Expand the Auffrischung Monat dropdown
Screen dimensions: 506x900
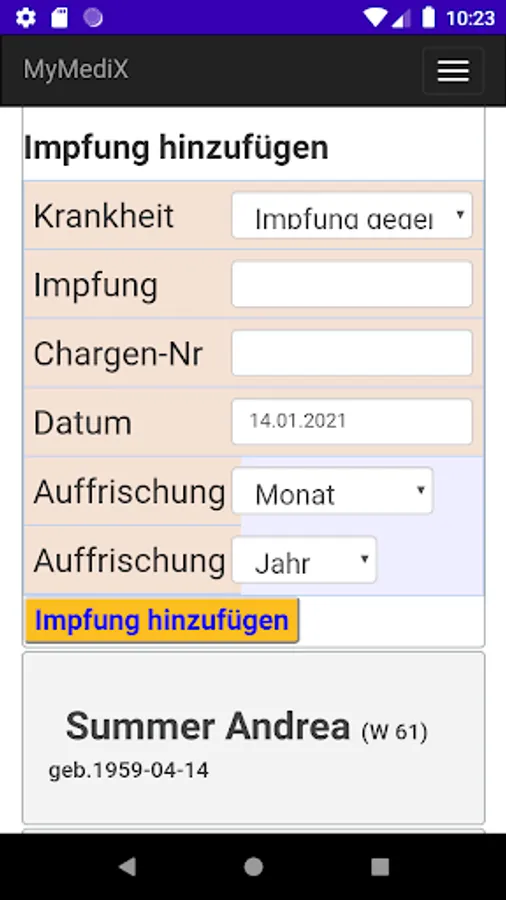(x=332, y=491)
